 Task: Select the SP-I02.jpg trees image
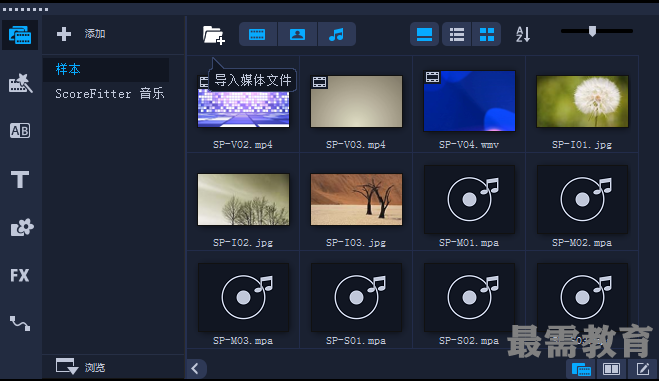pos(243,200)
